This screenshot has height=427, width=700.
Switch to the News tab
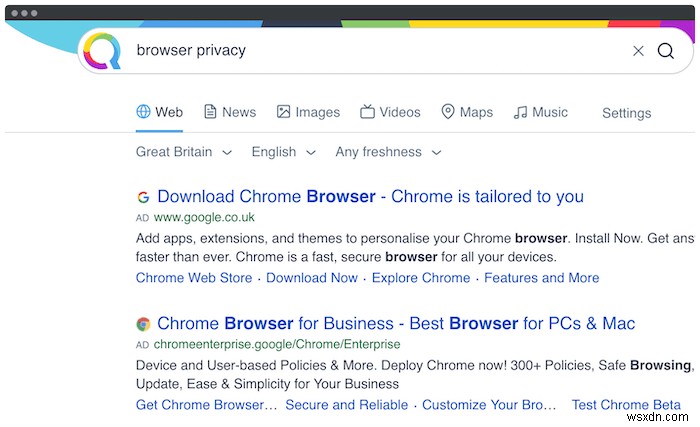tap(230, 112)
